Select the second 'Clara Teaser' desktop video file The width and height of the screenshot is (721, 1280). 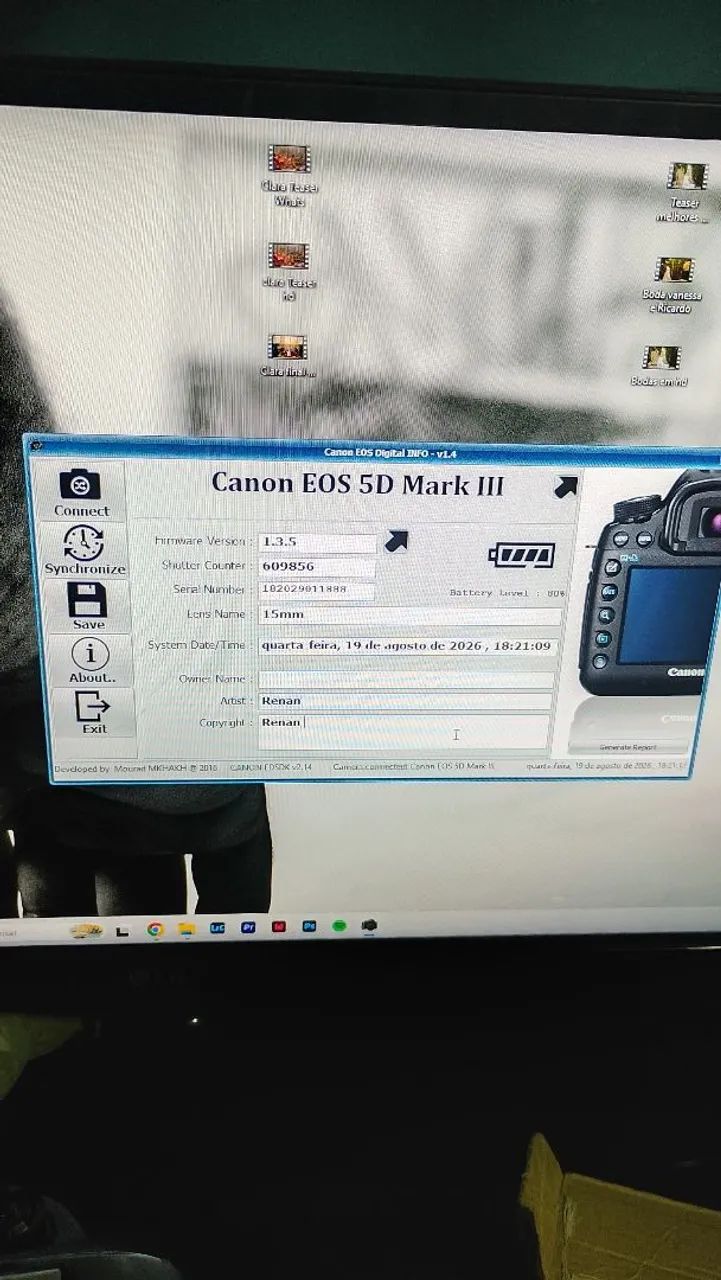(x=288, y=271)
